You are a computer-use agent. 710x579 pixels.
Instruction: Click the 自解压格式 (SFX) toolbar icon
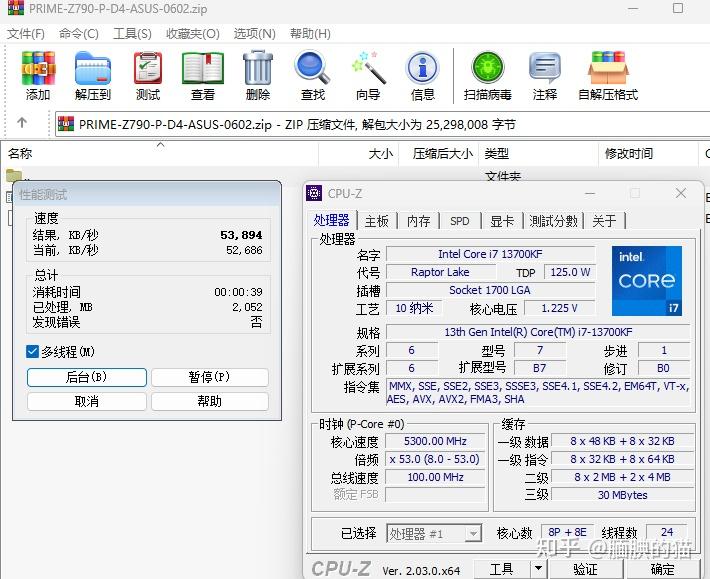click(608, 68)
